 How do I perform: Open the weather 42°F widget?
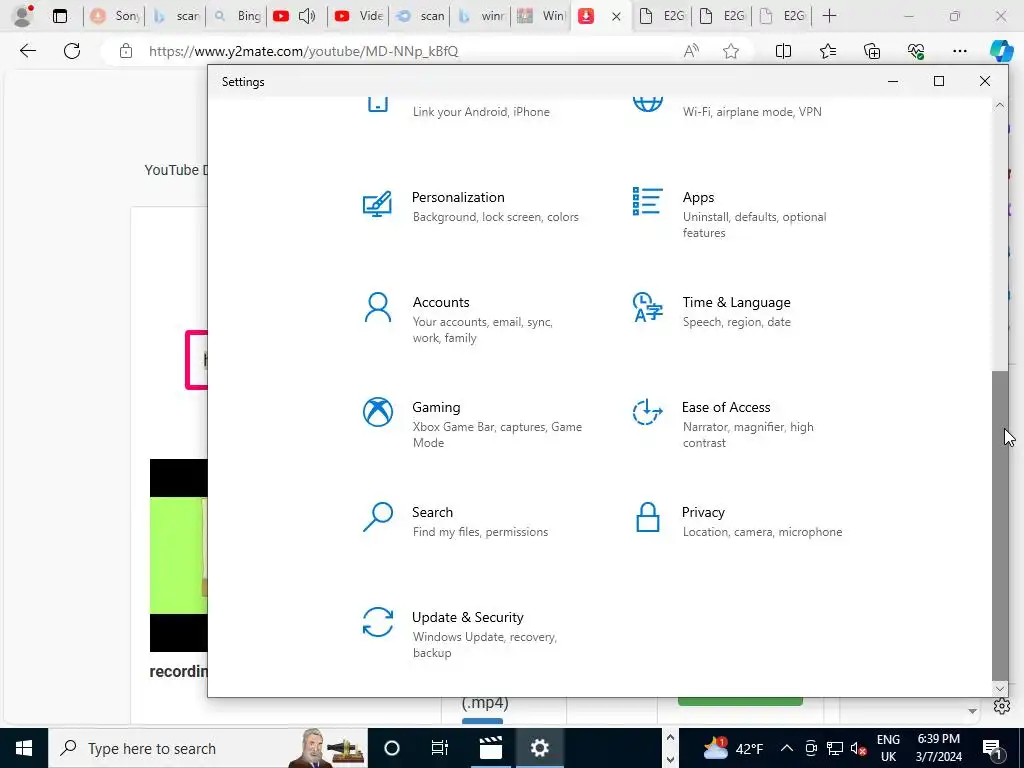tap(733, 748)
